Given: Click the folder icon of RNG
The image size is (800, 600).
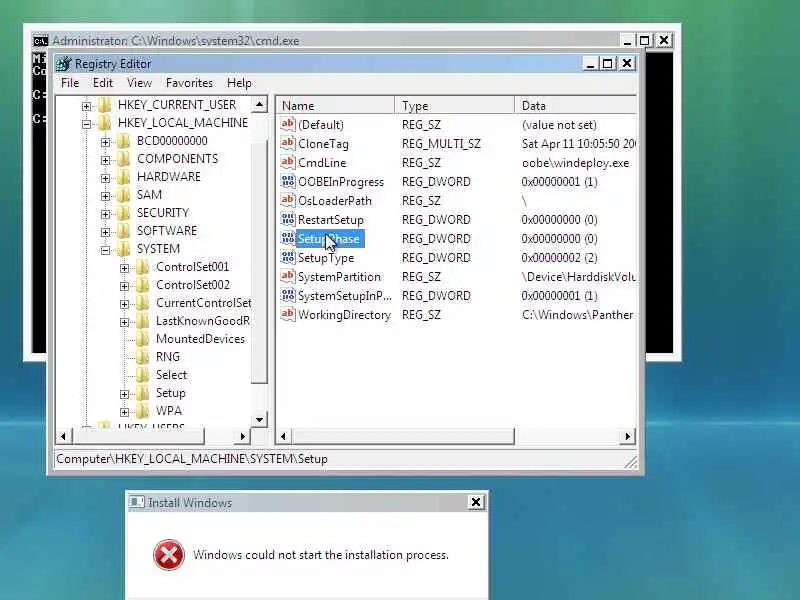Looking at the screenshot, I should pyautogui.click(x=143, y=357).
